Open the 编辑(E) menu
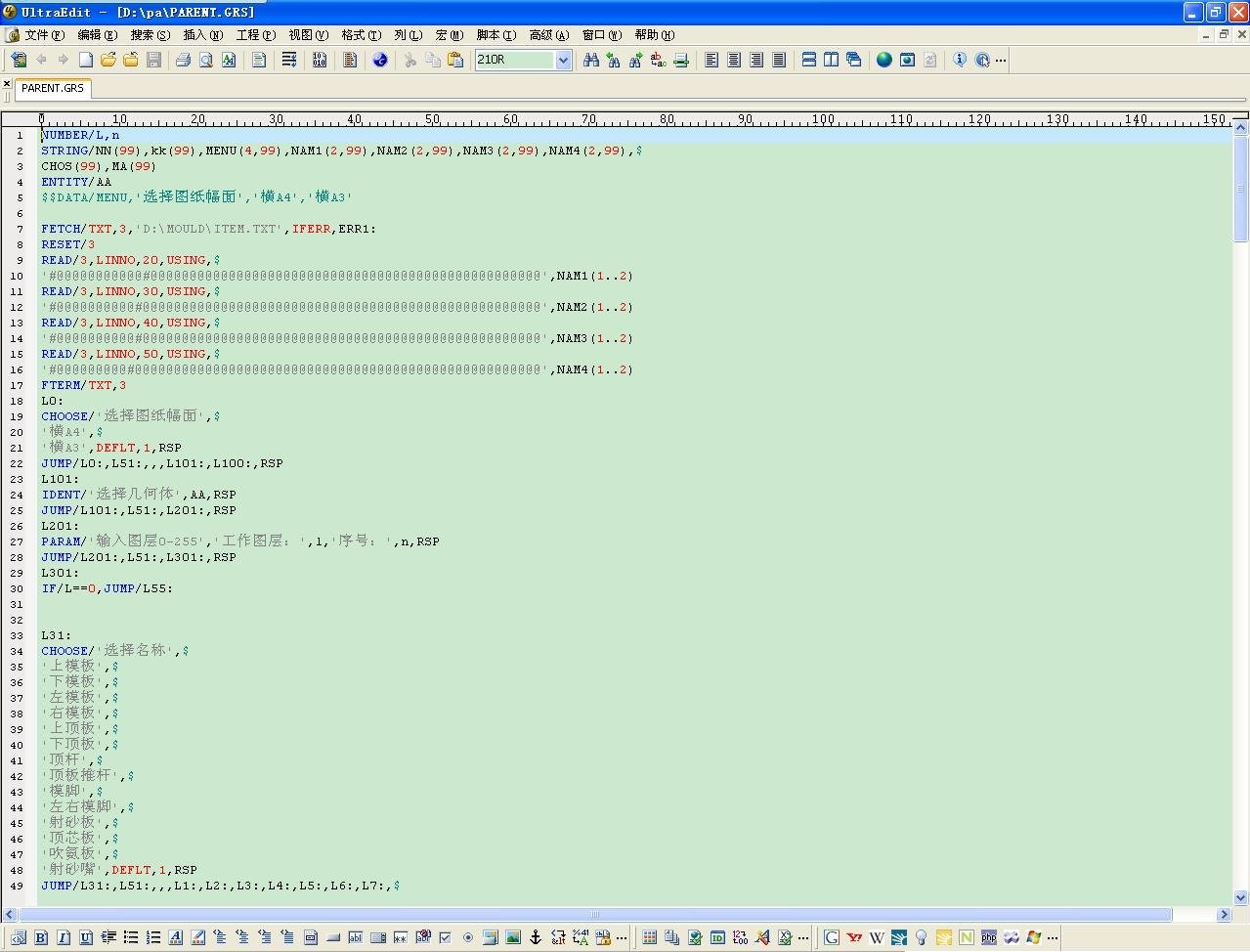Screen dimensions: 1250x952 coord(97,35)
